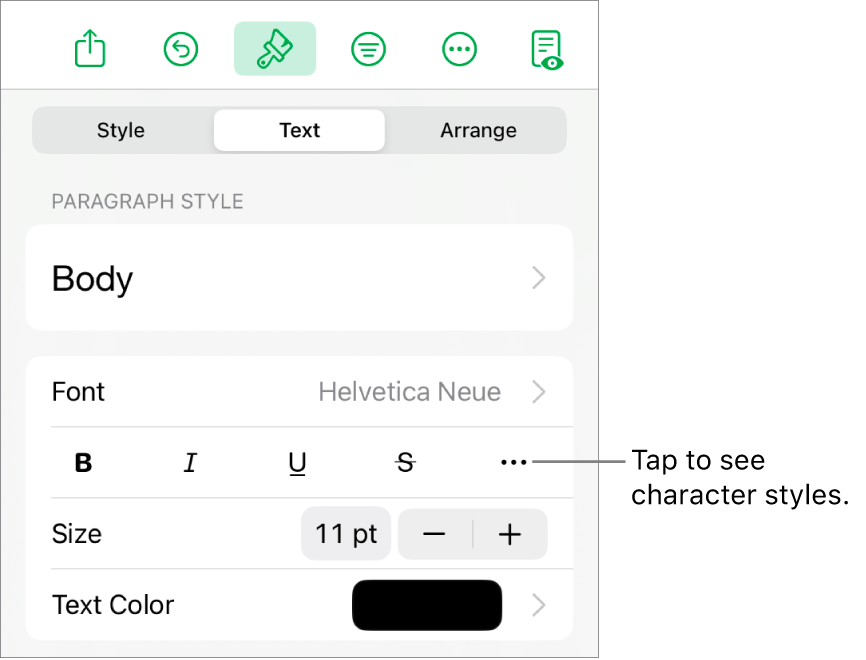The image size is (866, 660).
Task: Toggle Italic text formatting
Action: [x=190, y=463]
